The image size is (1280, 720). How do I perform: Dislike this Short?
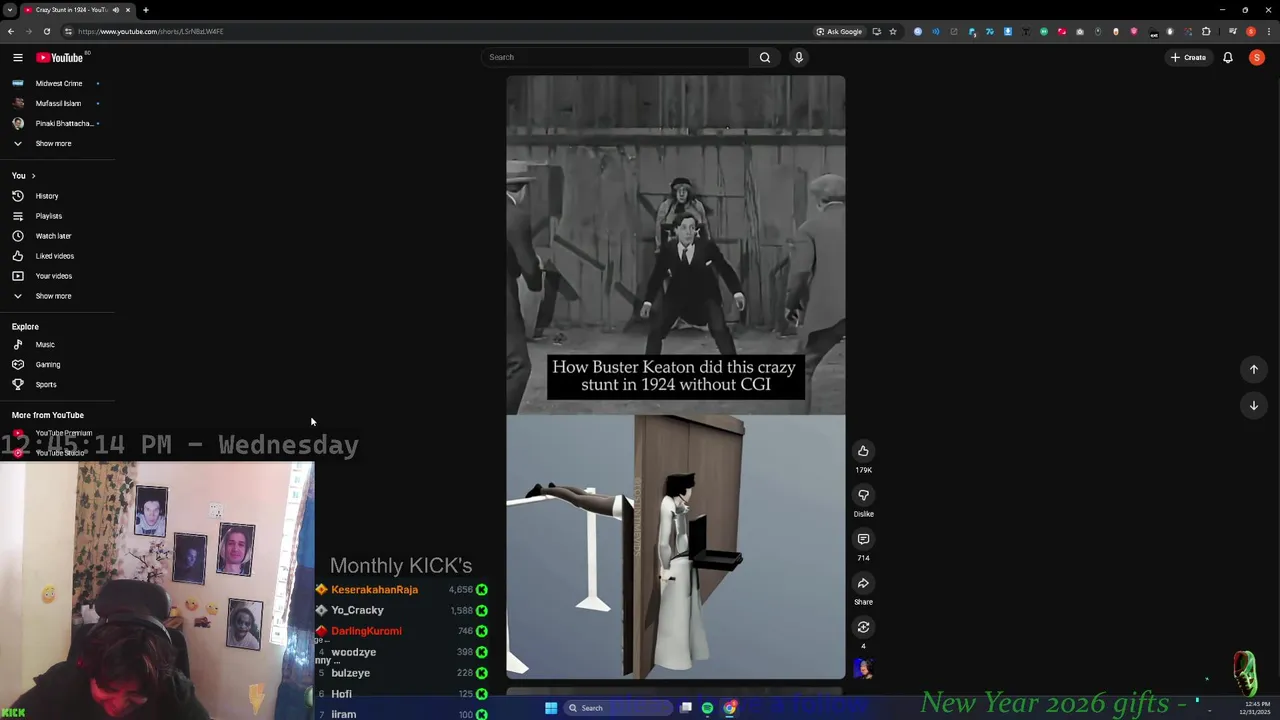click(863, 495)
